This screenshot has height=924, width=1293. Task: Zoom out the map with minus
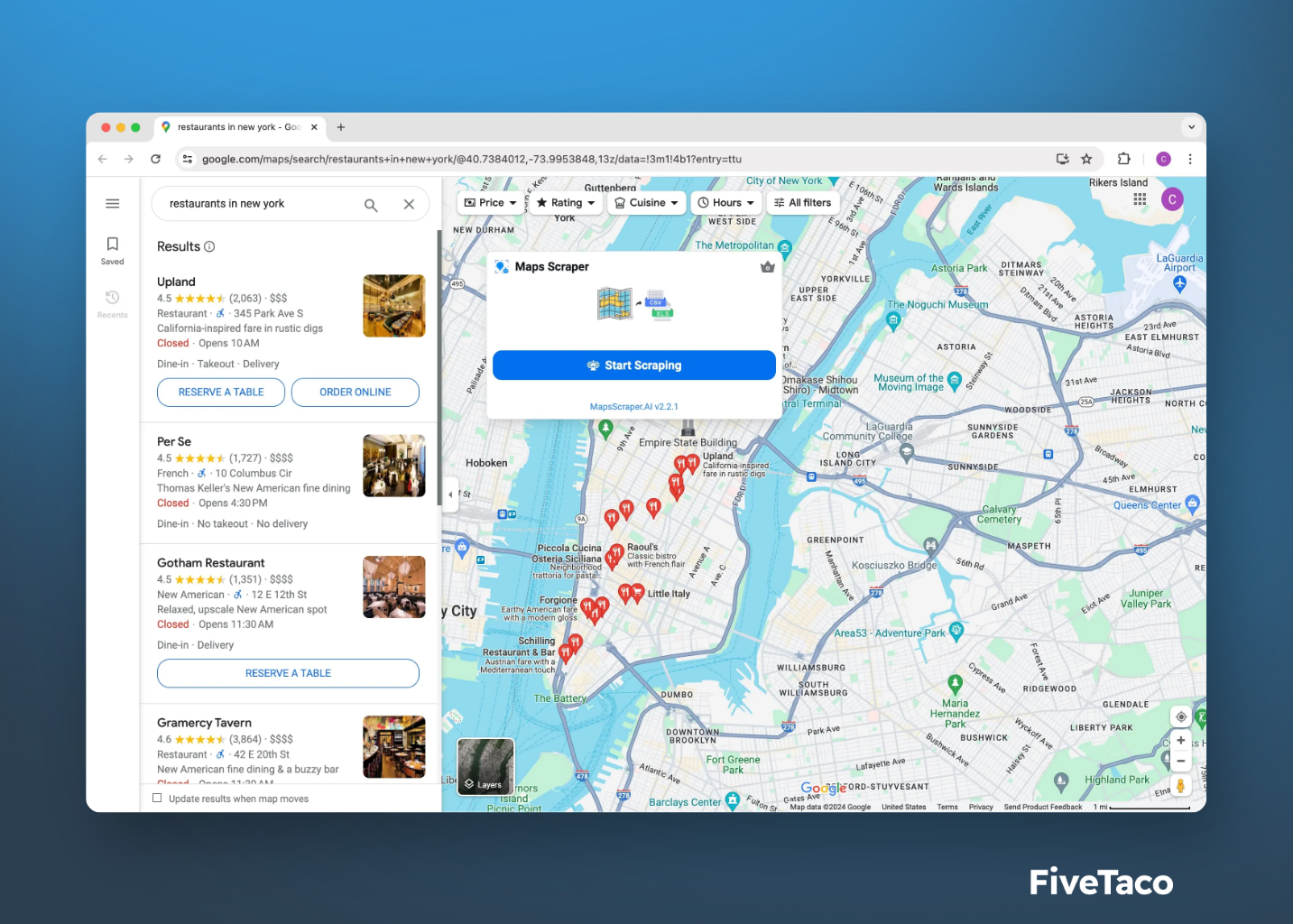1181,761
